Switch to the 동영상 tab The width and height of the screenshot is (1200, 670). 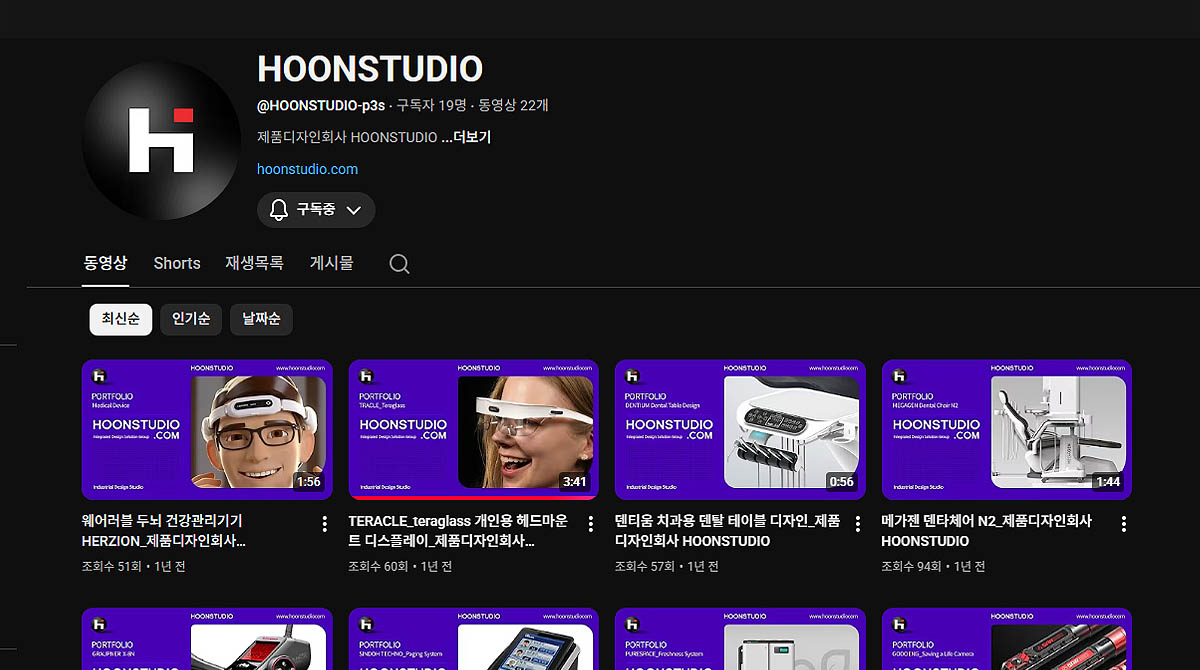[x=105, y=263]
